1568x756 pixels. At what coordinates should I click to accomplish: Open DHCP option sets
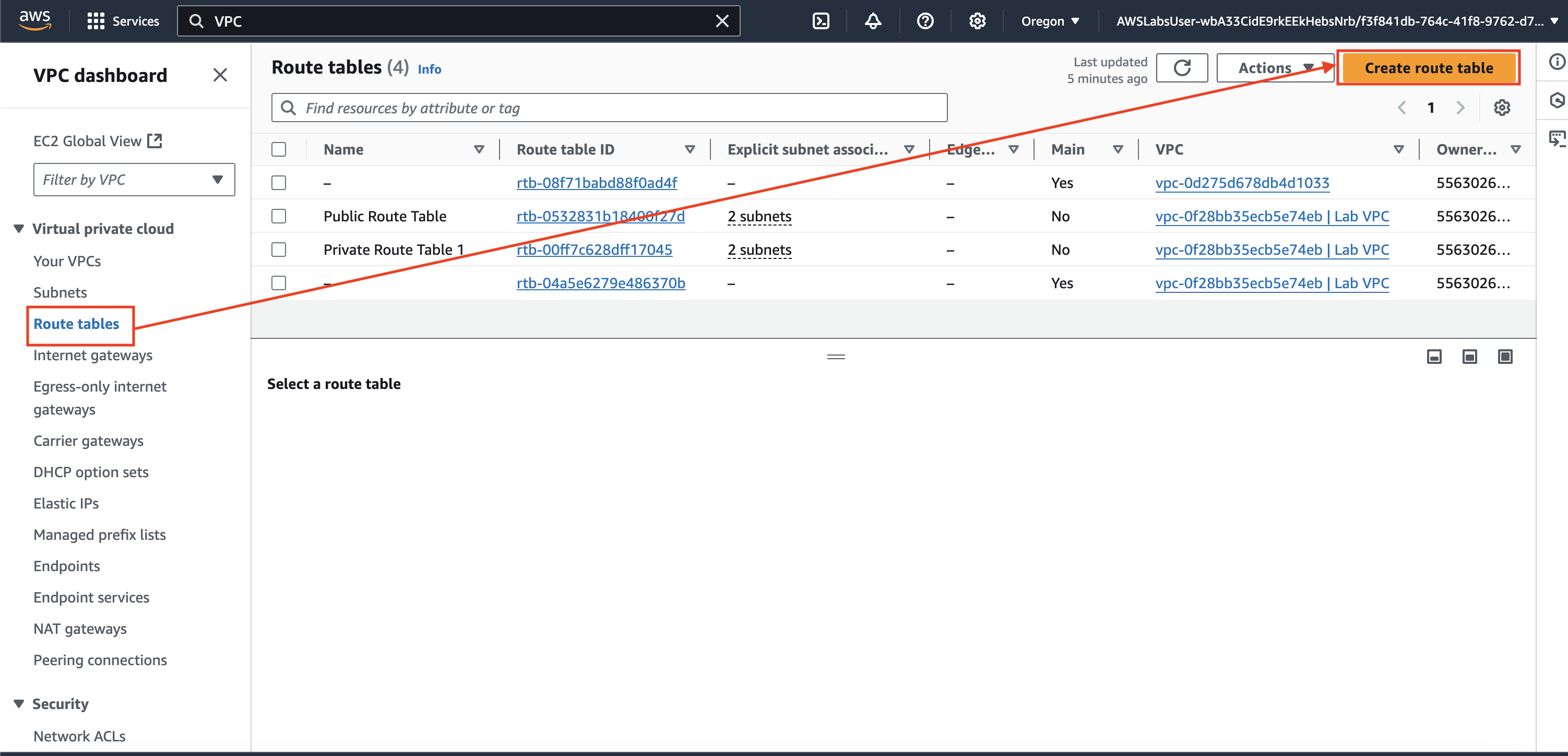pyautogui.click(x=91, y=472)
